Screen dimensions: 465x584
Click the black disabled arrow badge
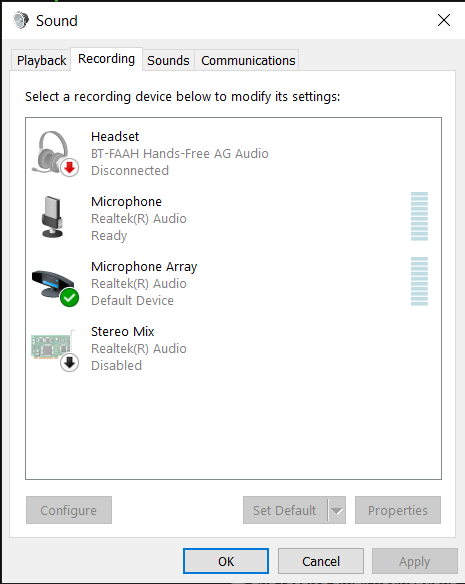(x=70, y=363)
